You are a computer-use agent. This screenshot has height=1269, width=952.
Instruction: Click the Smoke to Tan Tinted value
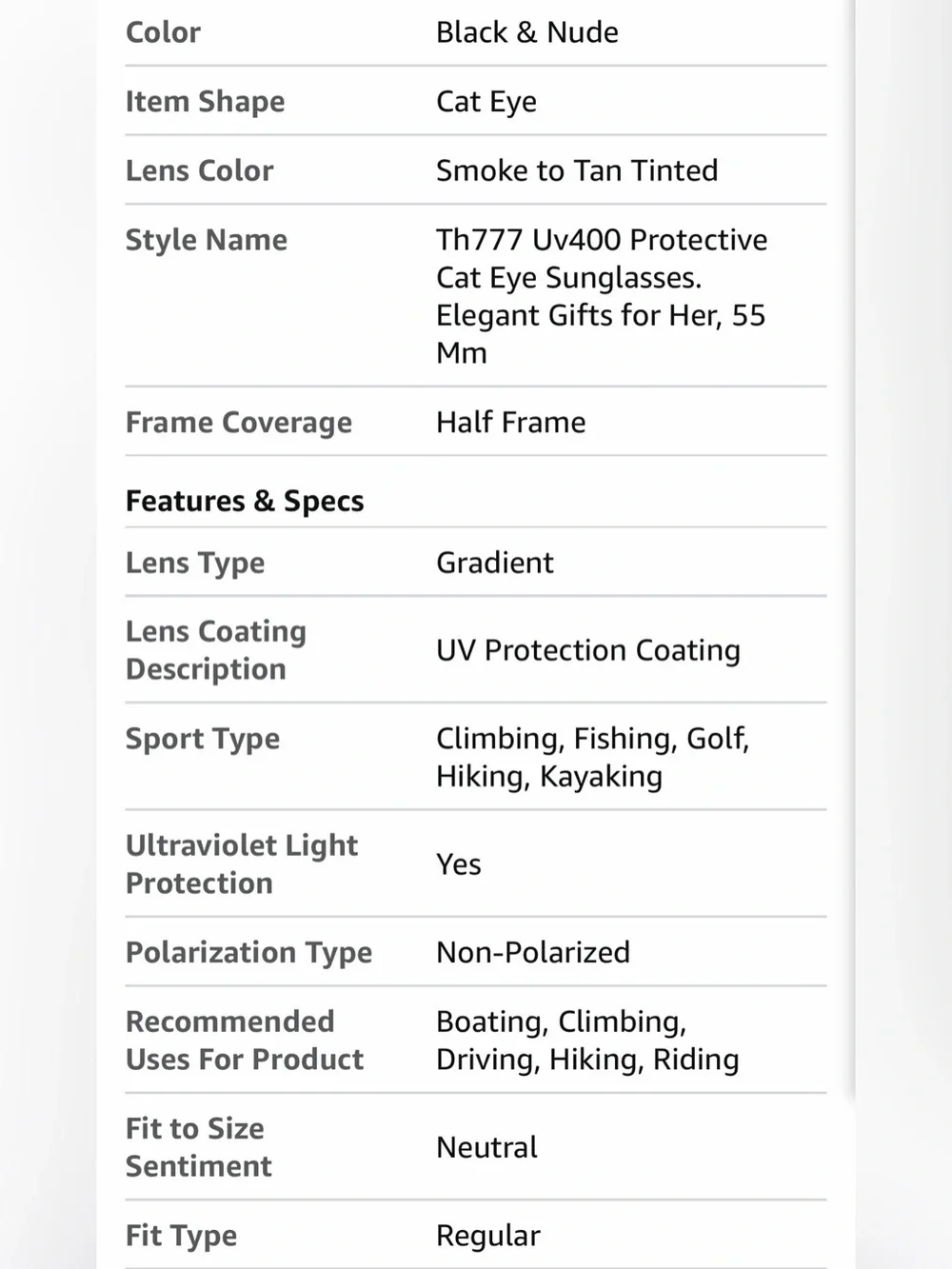(x=577, y=170)
